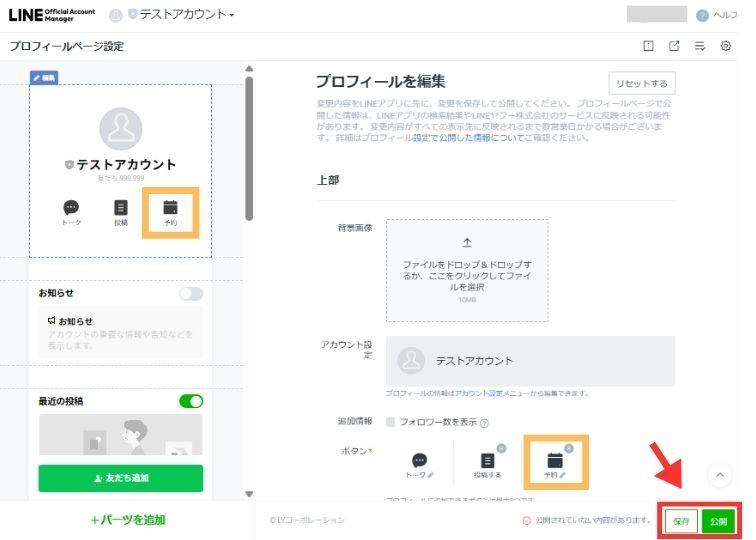Remove the 予約 button via x badge
756x540 pixels.
569,448
